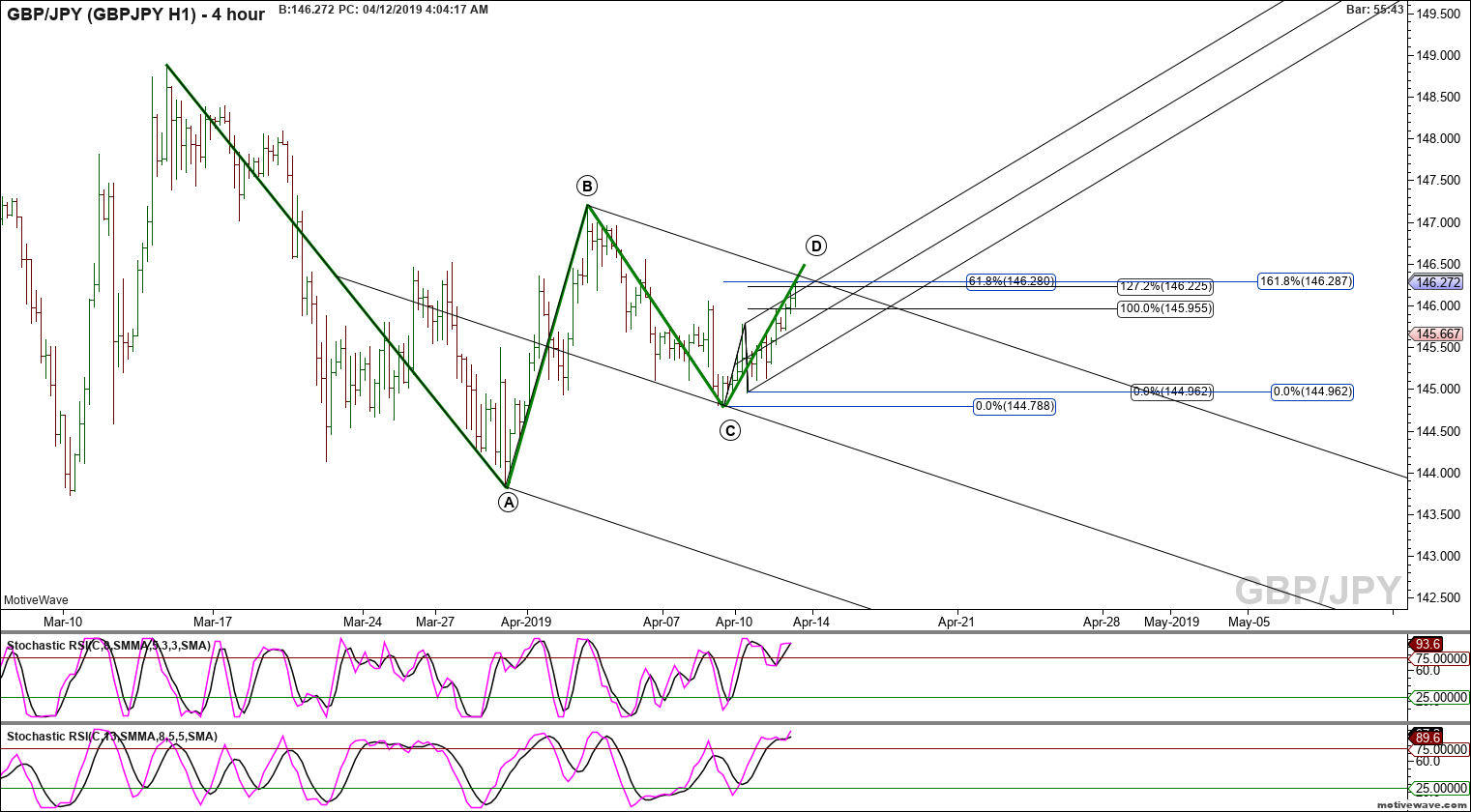Select the Stochastic RSI(C,13,SMMA,8,5,5,SMA) study title

pos(111,737)
